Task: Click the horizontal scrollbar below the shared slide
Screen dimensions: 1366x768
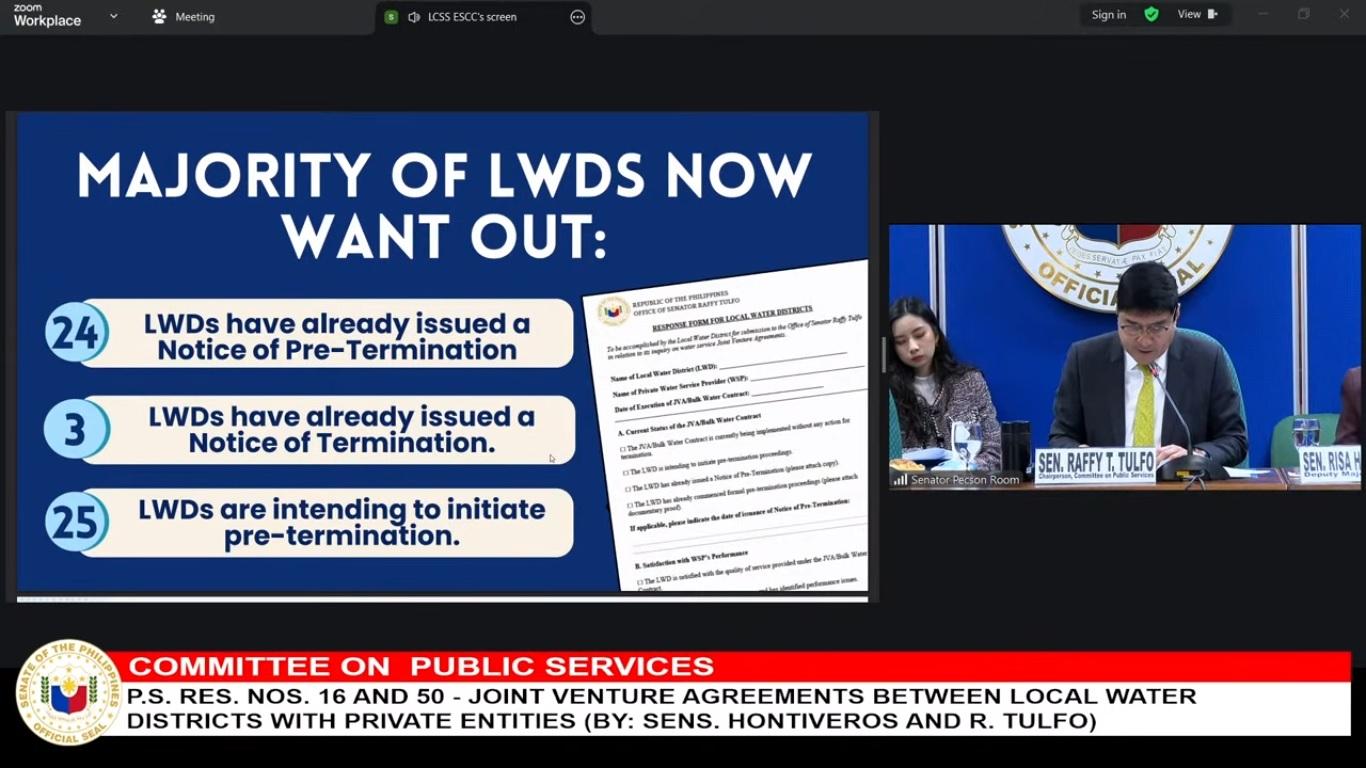Action: tap(442, 599)
